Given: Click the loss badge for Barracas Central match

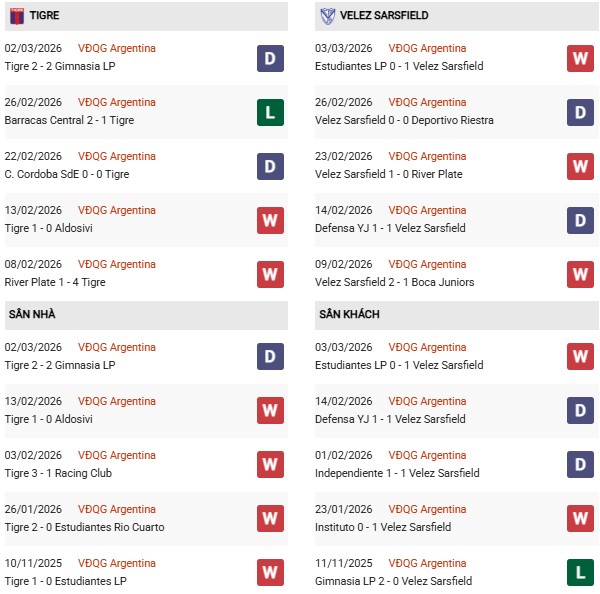Looking at the screenshot, I should pyautogui.click(x=270, y=112).
